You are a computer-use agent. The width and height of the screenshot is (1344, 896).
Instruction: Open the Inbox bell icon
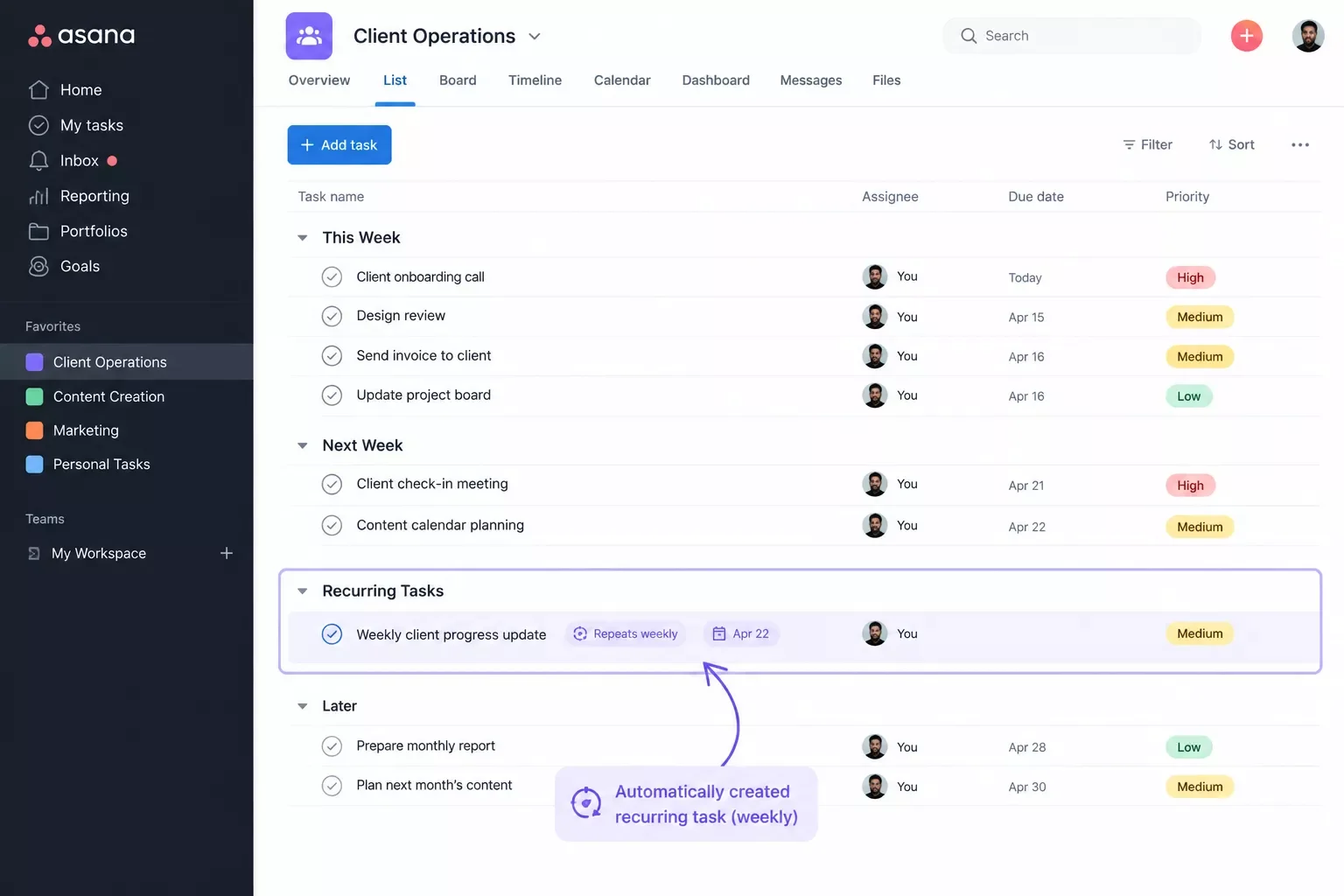pos(38,161)
